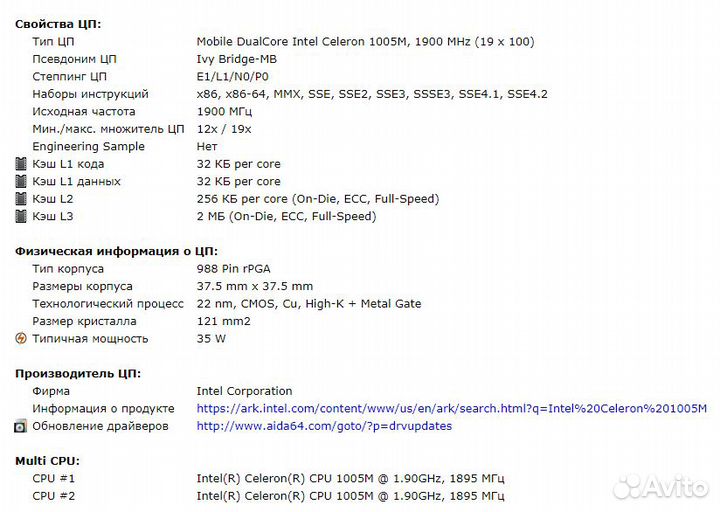This screenshot has height=512, width=720.
Task: Select the CPU #1 row label
Action: (x=53, y=478)
